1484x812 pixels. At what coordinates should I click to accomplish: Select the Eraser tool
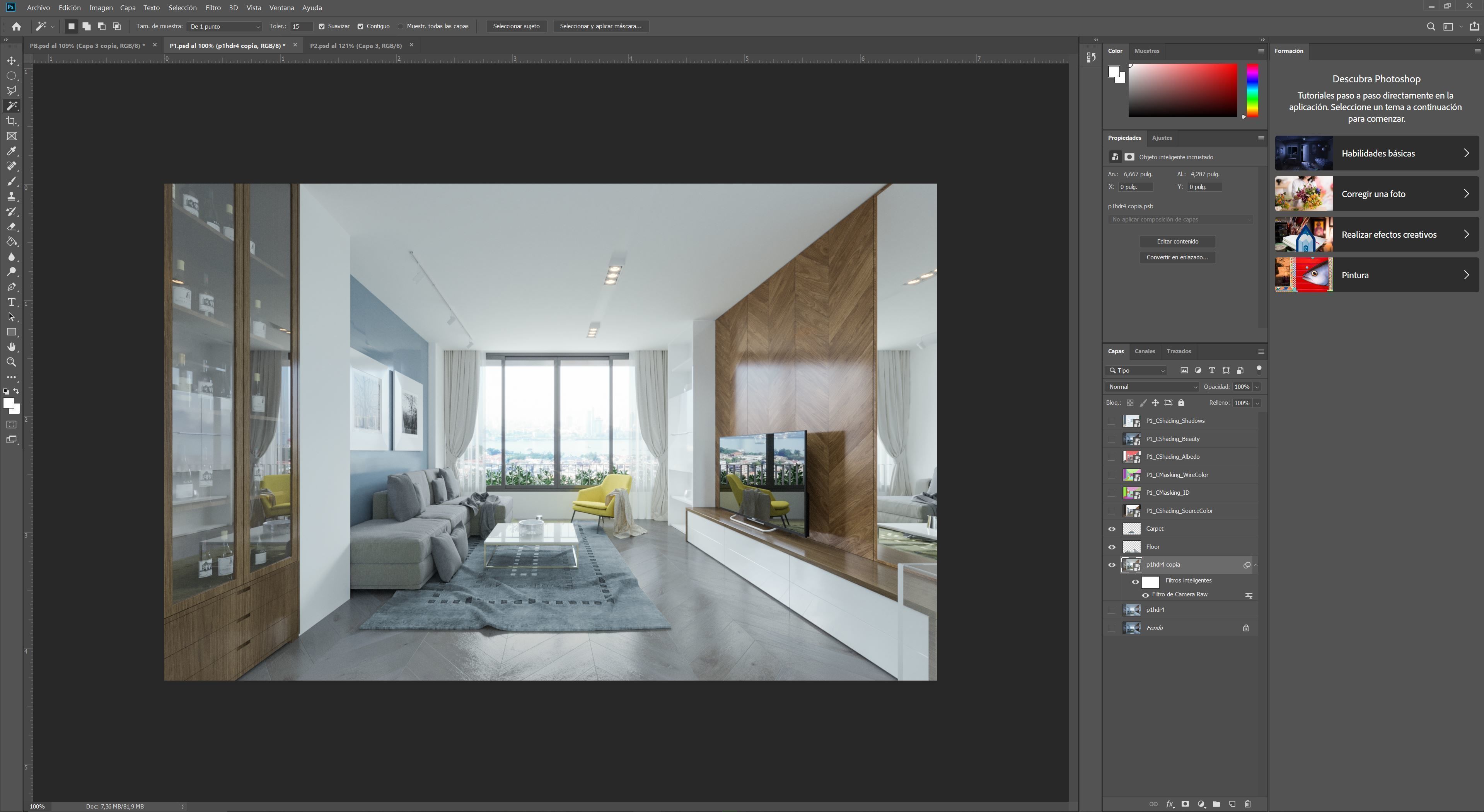pyautogui.click(x=11, y=227)
